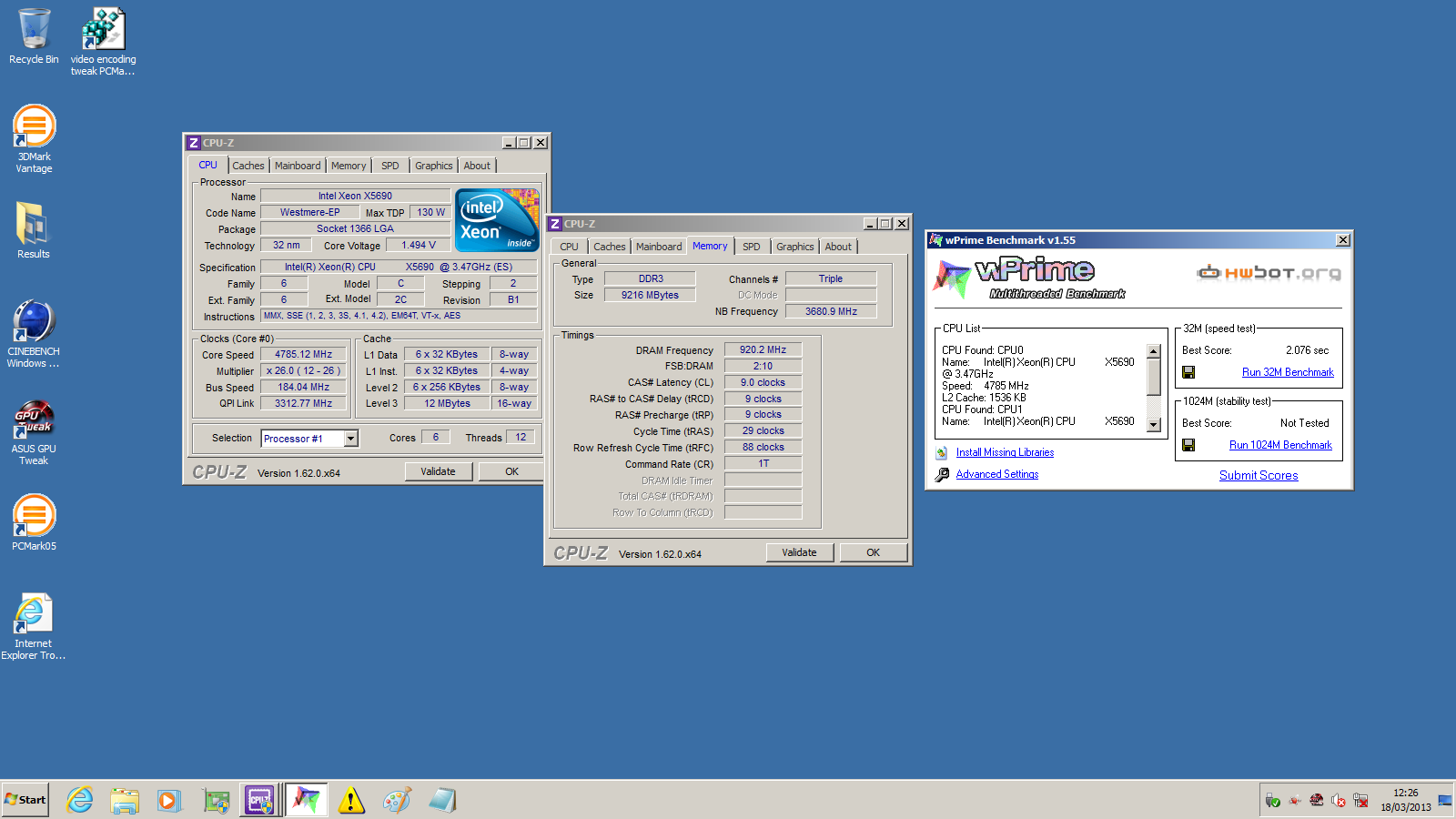
Task: Click Install Missing Libraries link
Action: tap(1005, 452)
